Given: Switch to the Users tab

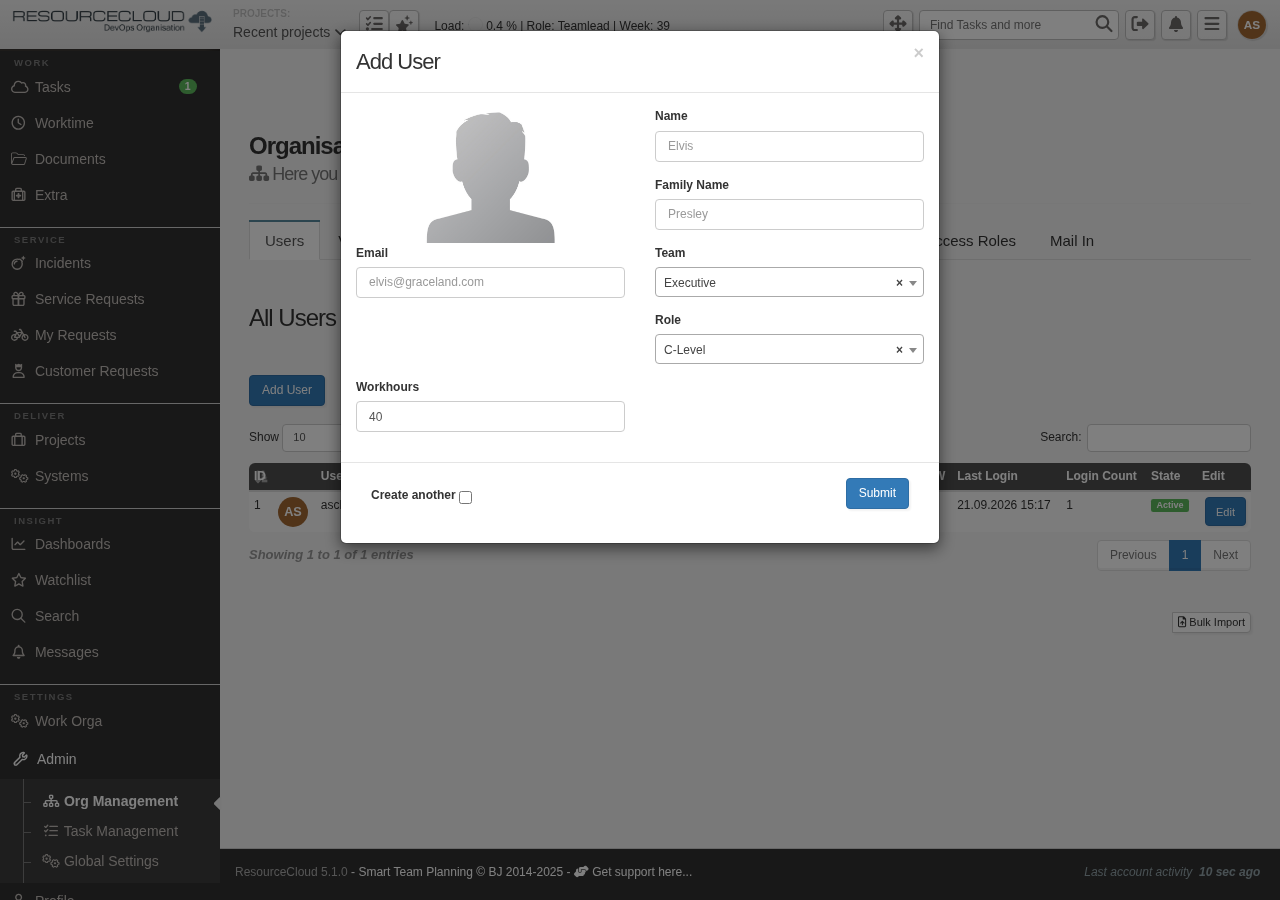Looking at the screenshot, I should point(284,241).
